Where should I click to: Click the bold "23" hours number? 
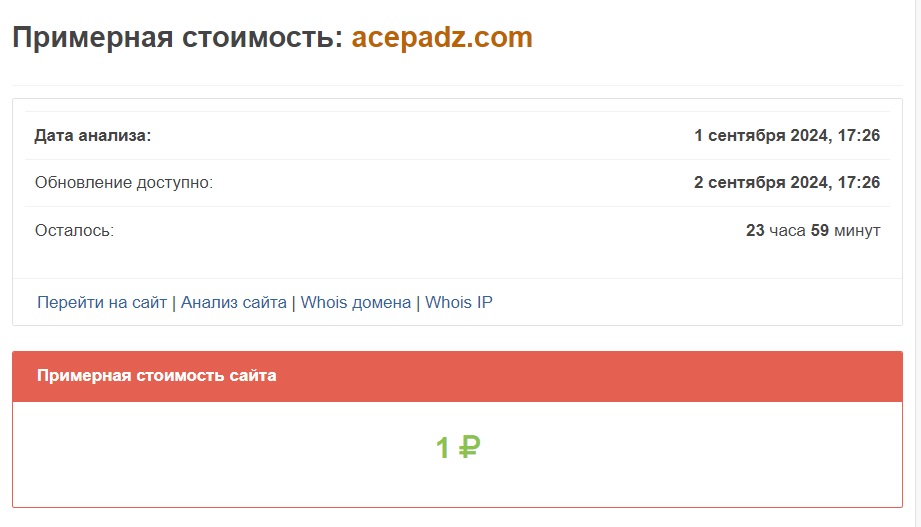click(755, 230)
